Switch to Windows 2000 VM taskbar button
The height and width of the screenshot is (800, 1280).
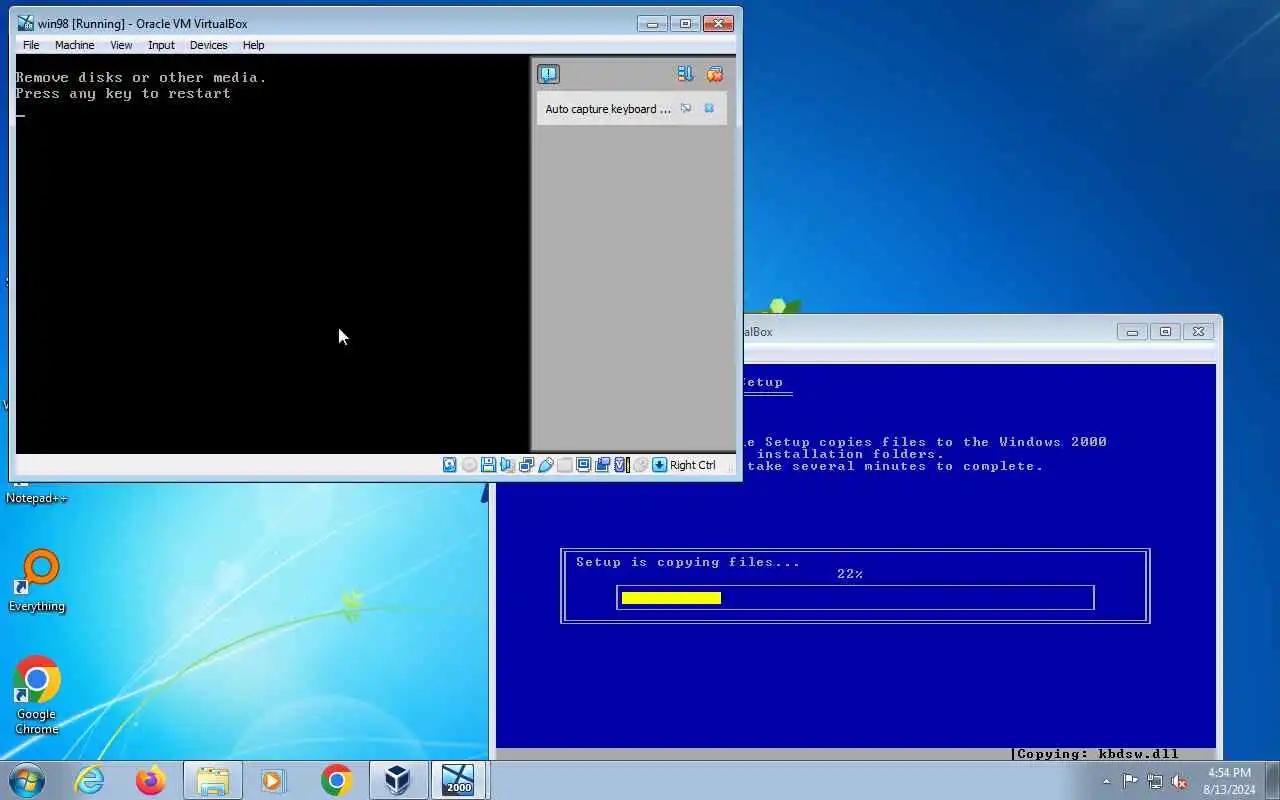pos(459,780)
